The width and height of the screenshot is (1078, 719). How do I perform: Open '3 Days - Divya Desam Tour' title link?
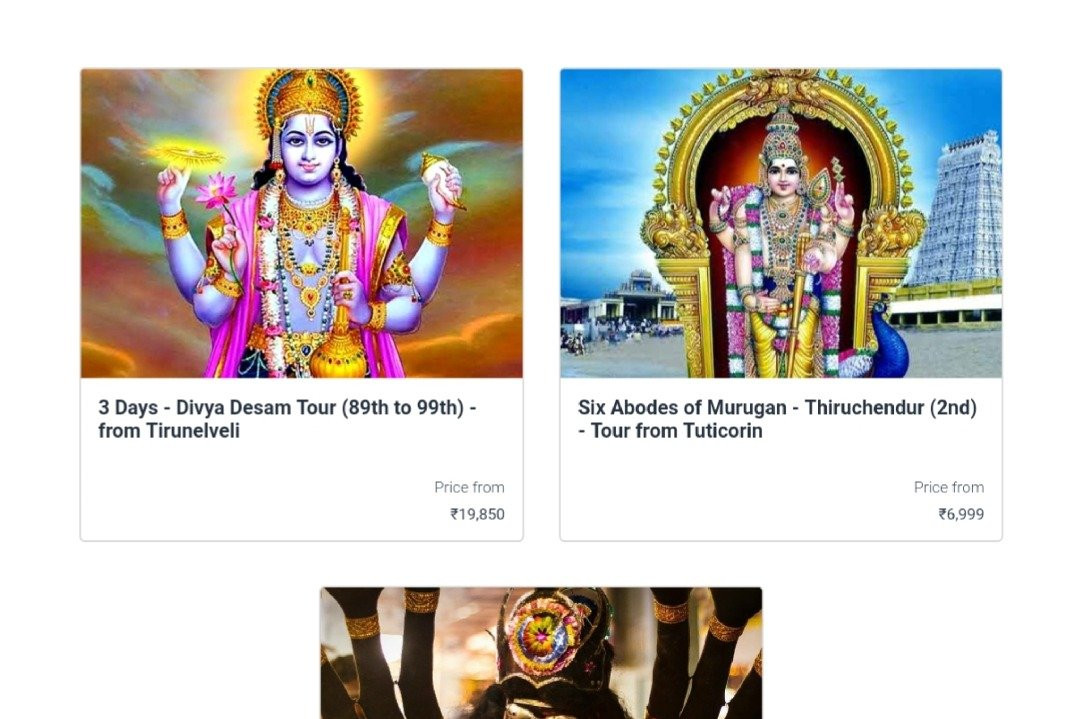click(287, 419)
